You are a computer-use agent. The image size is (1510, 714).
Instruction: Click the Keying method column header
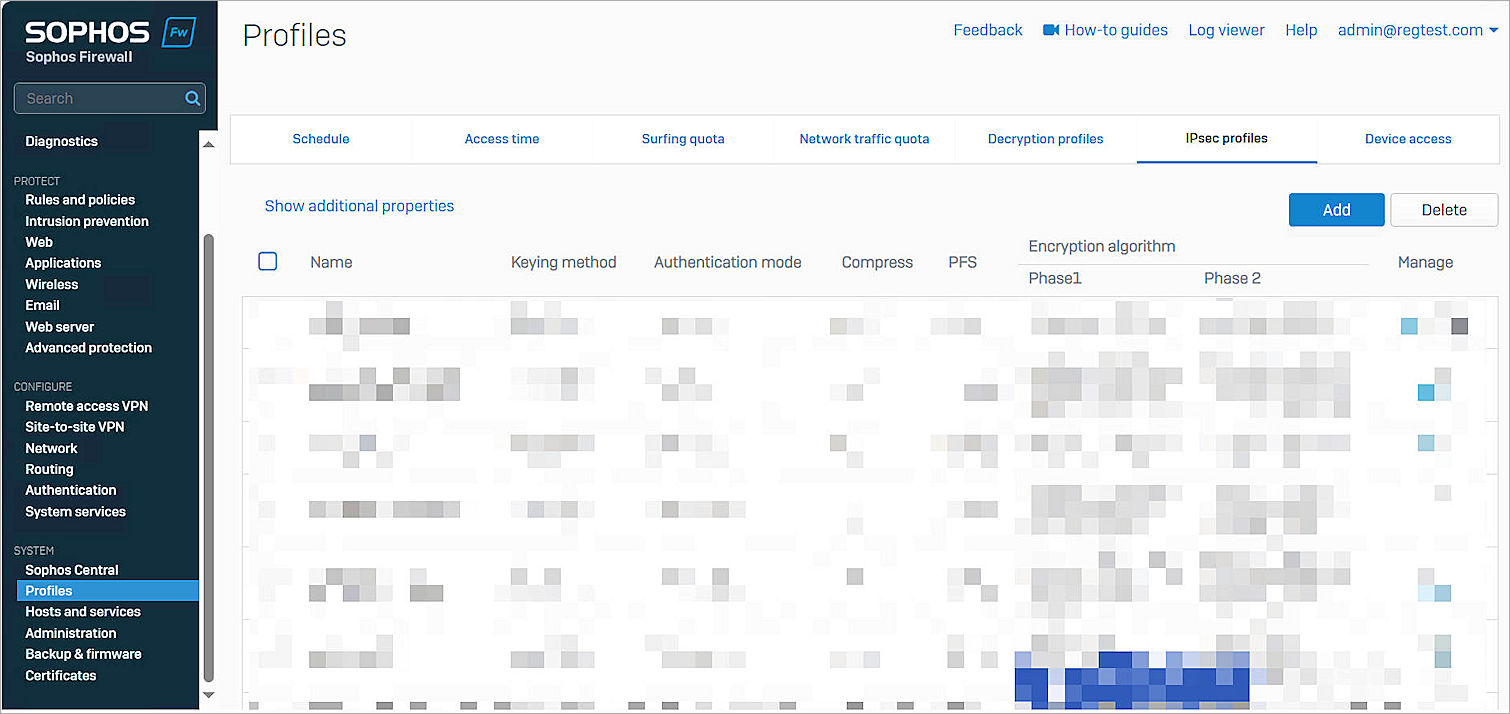click(563, 262)
